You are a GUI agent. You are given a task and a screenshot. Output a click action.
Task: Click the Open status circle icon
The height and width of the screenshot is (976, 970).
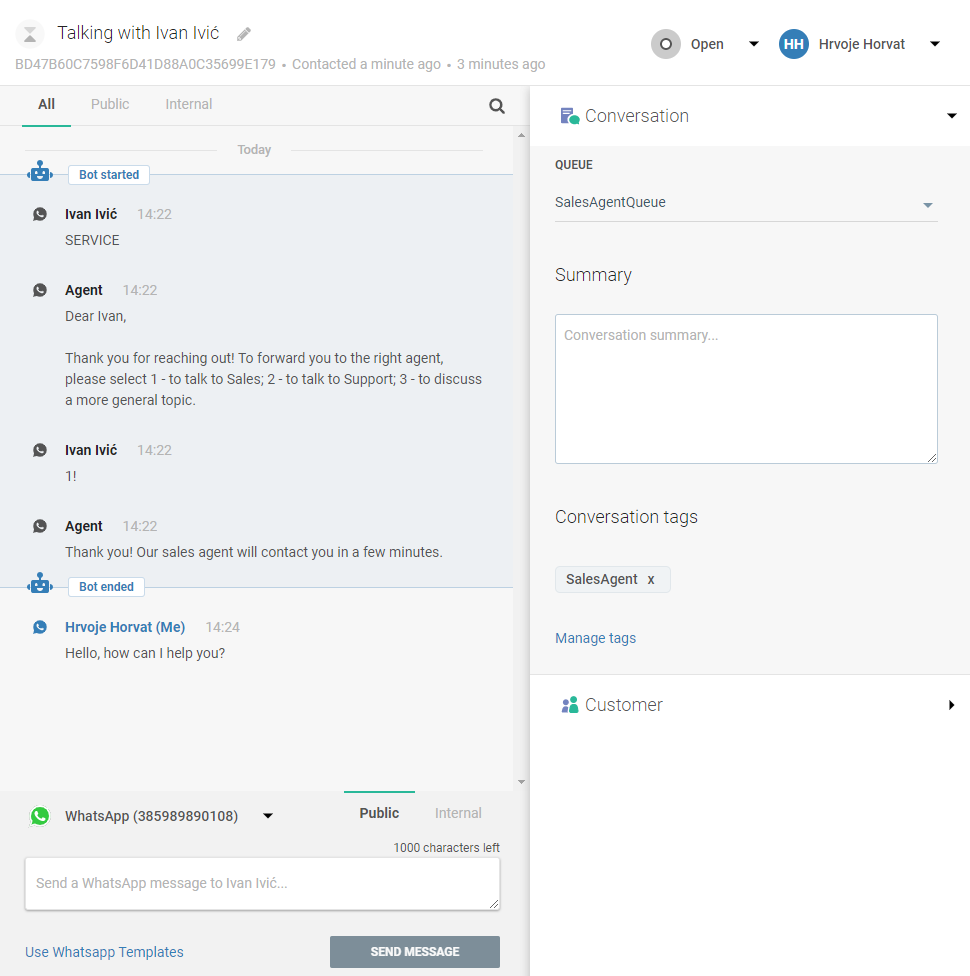tap(665, 44)
